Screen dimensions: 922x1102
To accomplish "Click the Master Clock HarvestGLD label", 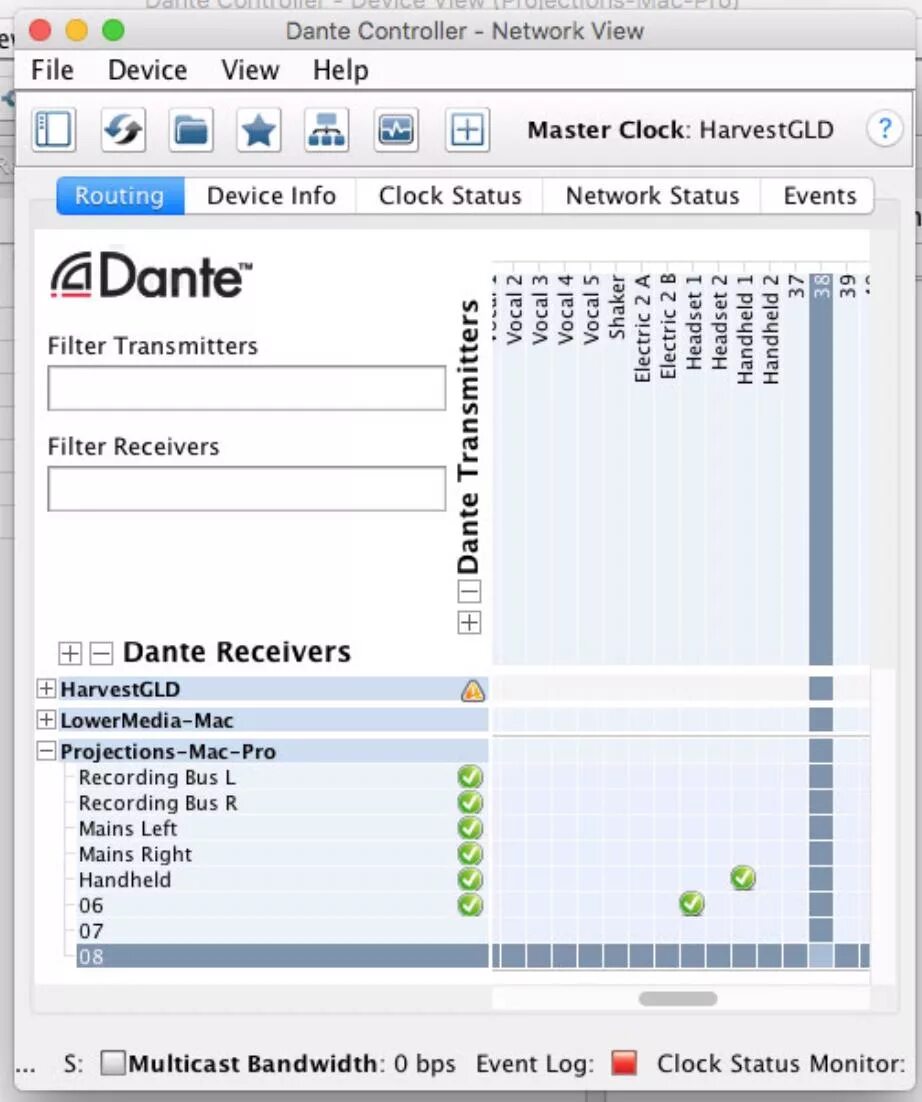I will click(x=680, y=130).
